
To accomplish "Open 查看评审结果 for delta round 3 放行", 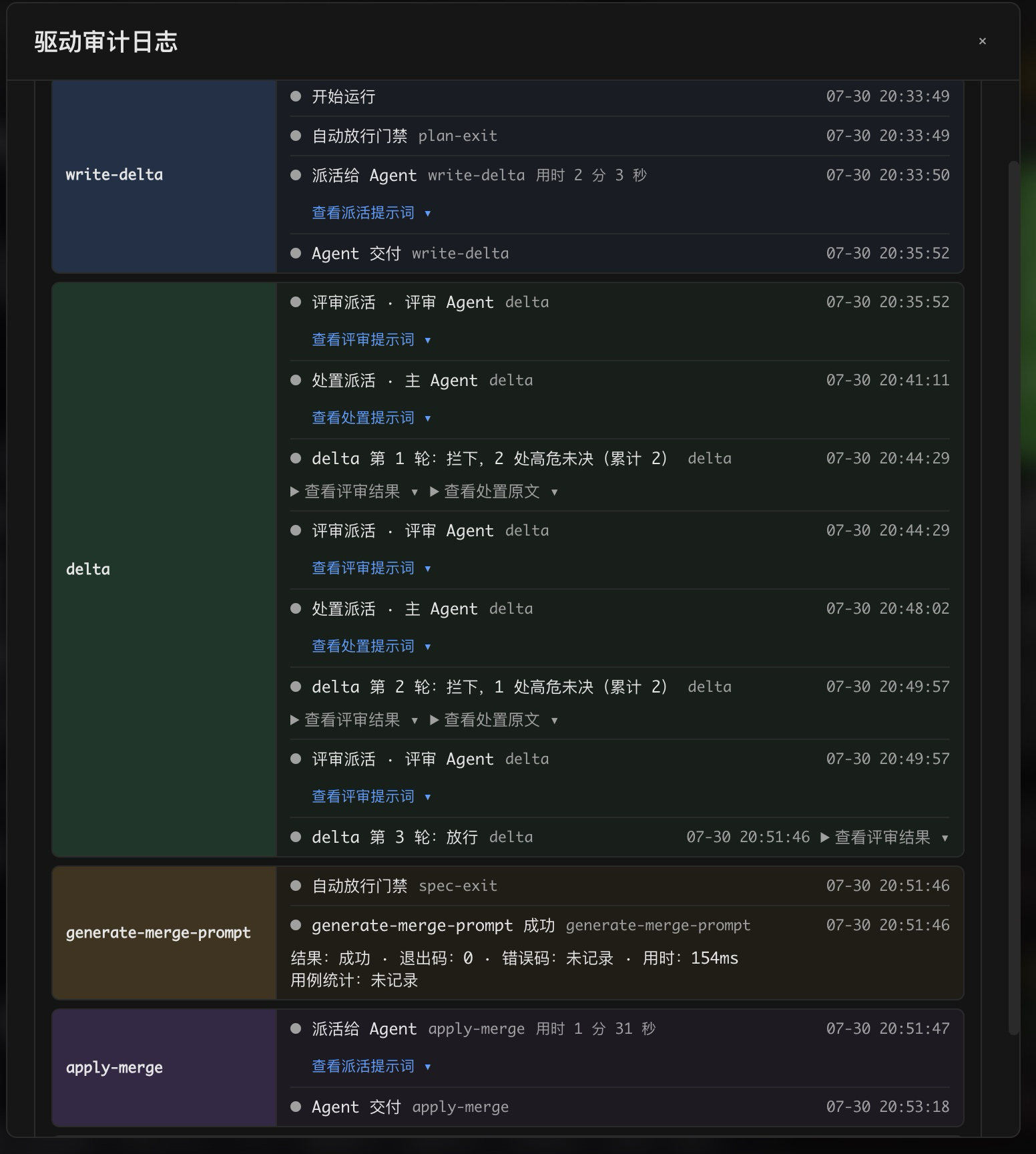I will [884, 837].
